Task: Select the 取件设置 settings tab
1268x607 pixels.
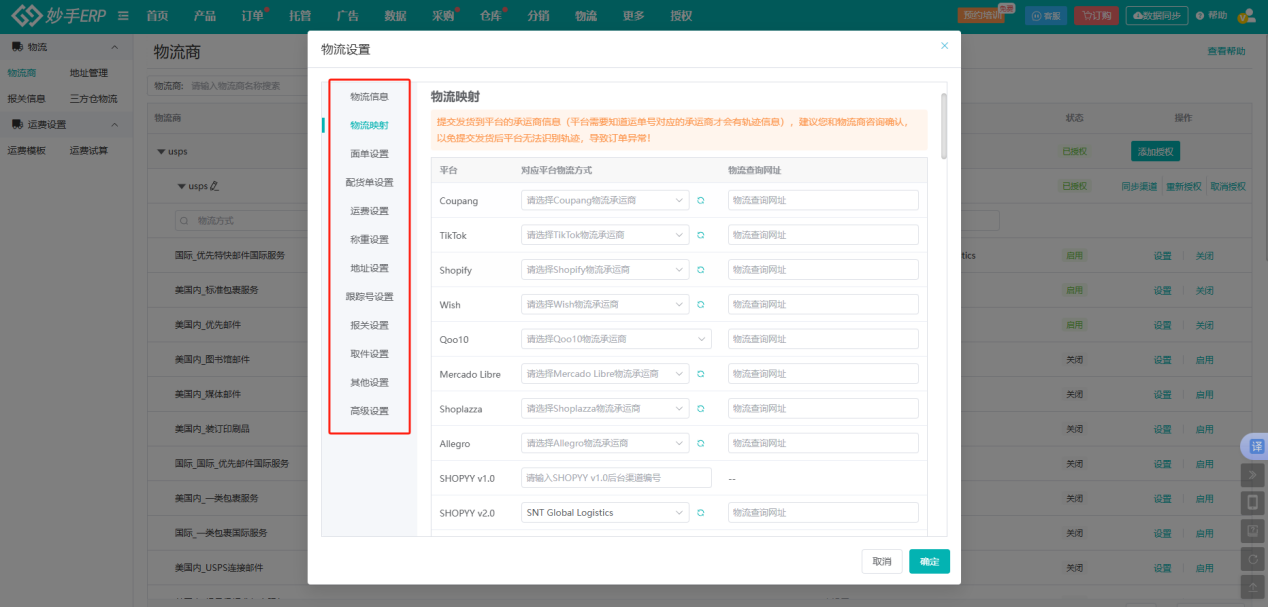Action: tap(369, 354)
